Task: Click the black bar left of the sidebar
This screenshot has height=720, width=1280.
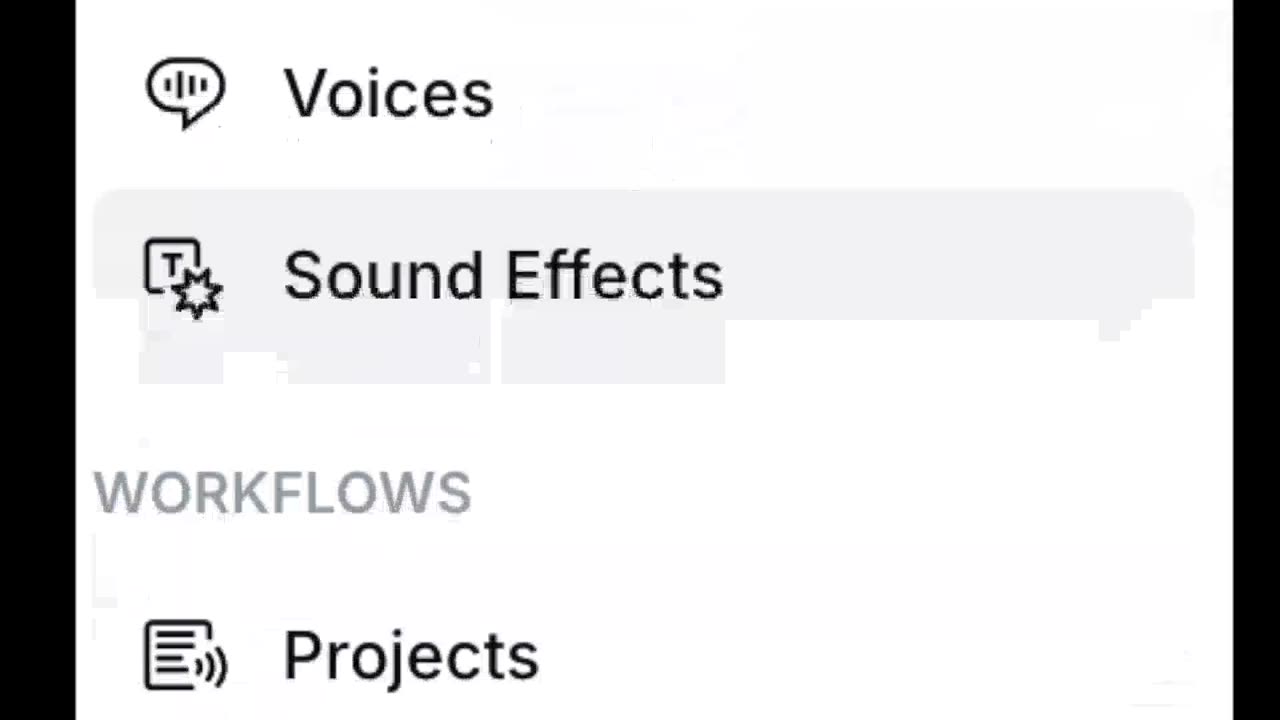Action: tap(37, 360)
